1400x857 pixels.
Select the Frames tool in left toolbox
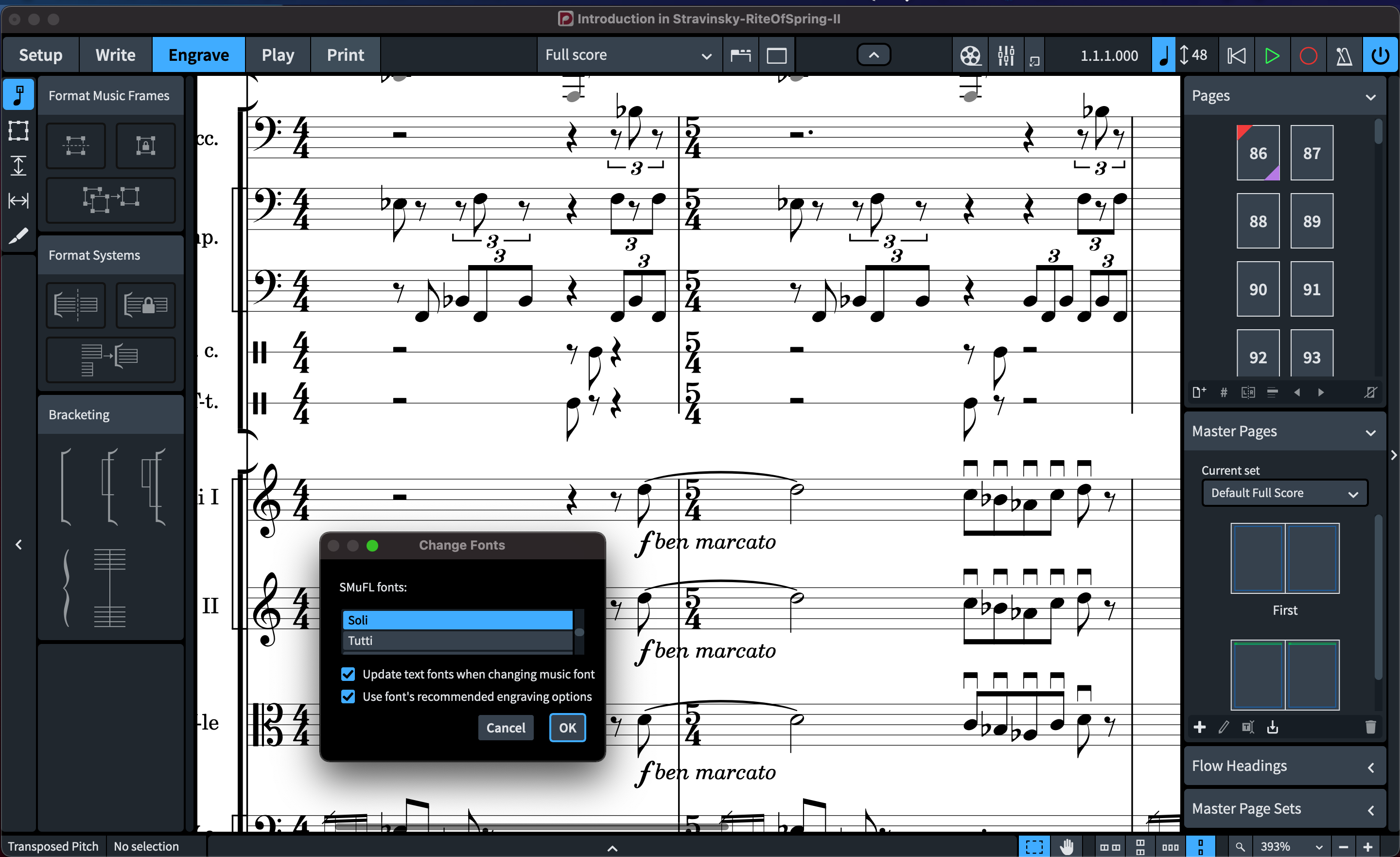tap(18, 130)
